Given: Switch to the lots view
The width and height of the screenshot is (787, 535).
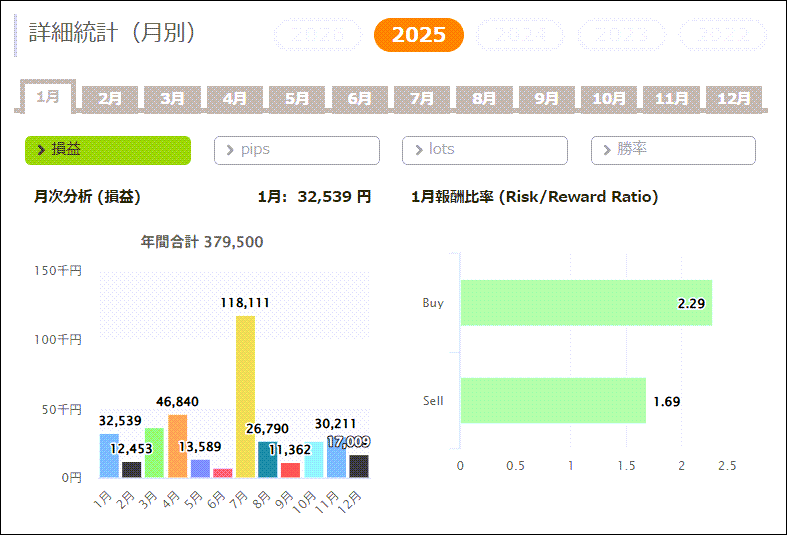Looking at the screenshot, I should [485, 150].
